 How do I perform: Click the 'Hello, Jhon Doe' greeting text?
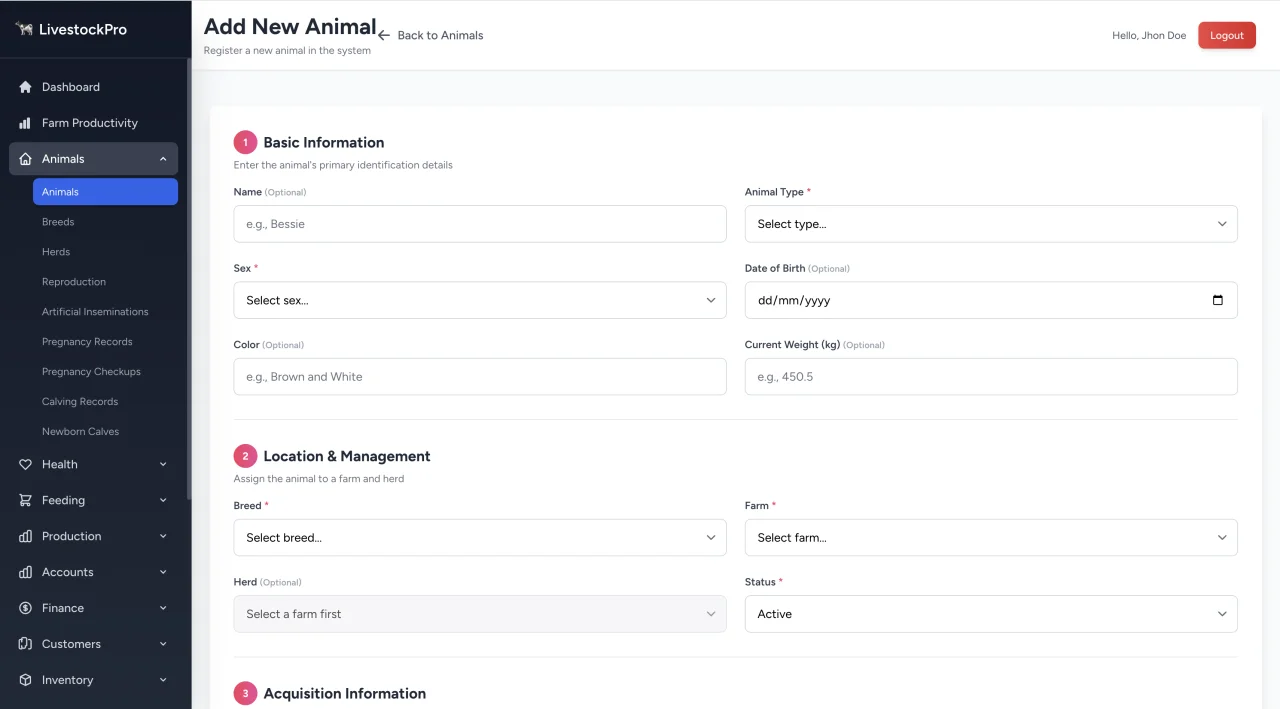1149,35
